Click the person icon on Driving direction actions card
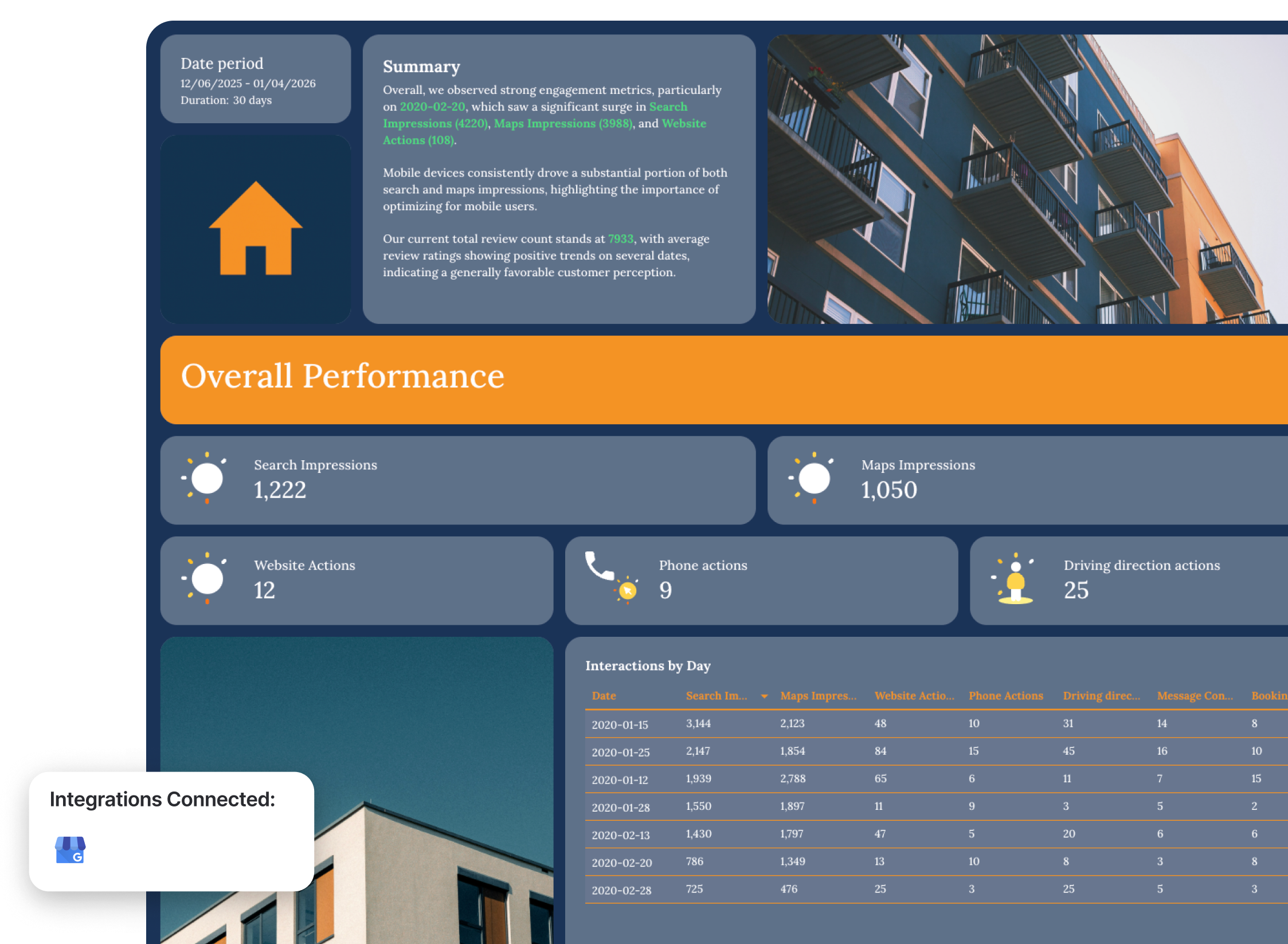 1016,580
